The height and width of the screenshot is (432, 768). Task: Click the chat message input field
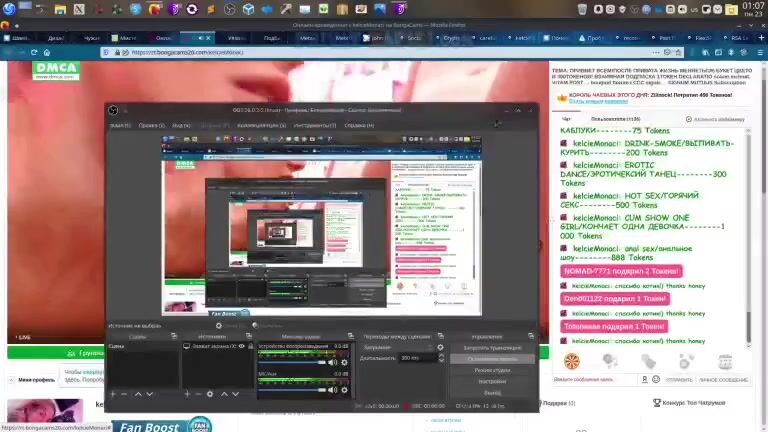[x=595, y=379]
